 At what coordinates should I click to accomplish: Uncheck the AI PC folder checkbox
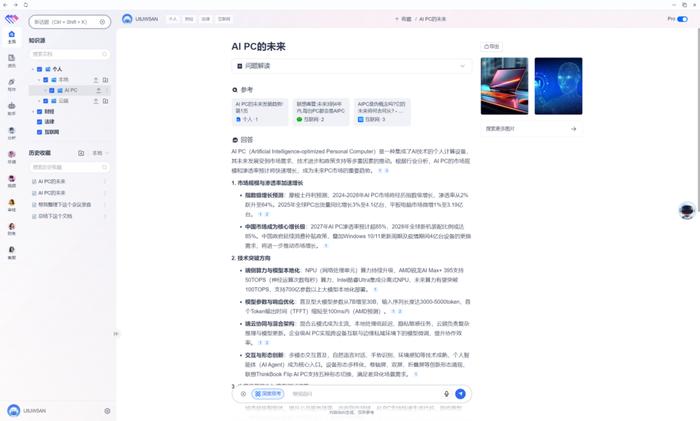click(x=52, y=90)
